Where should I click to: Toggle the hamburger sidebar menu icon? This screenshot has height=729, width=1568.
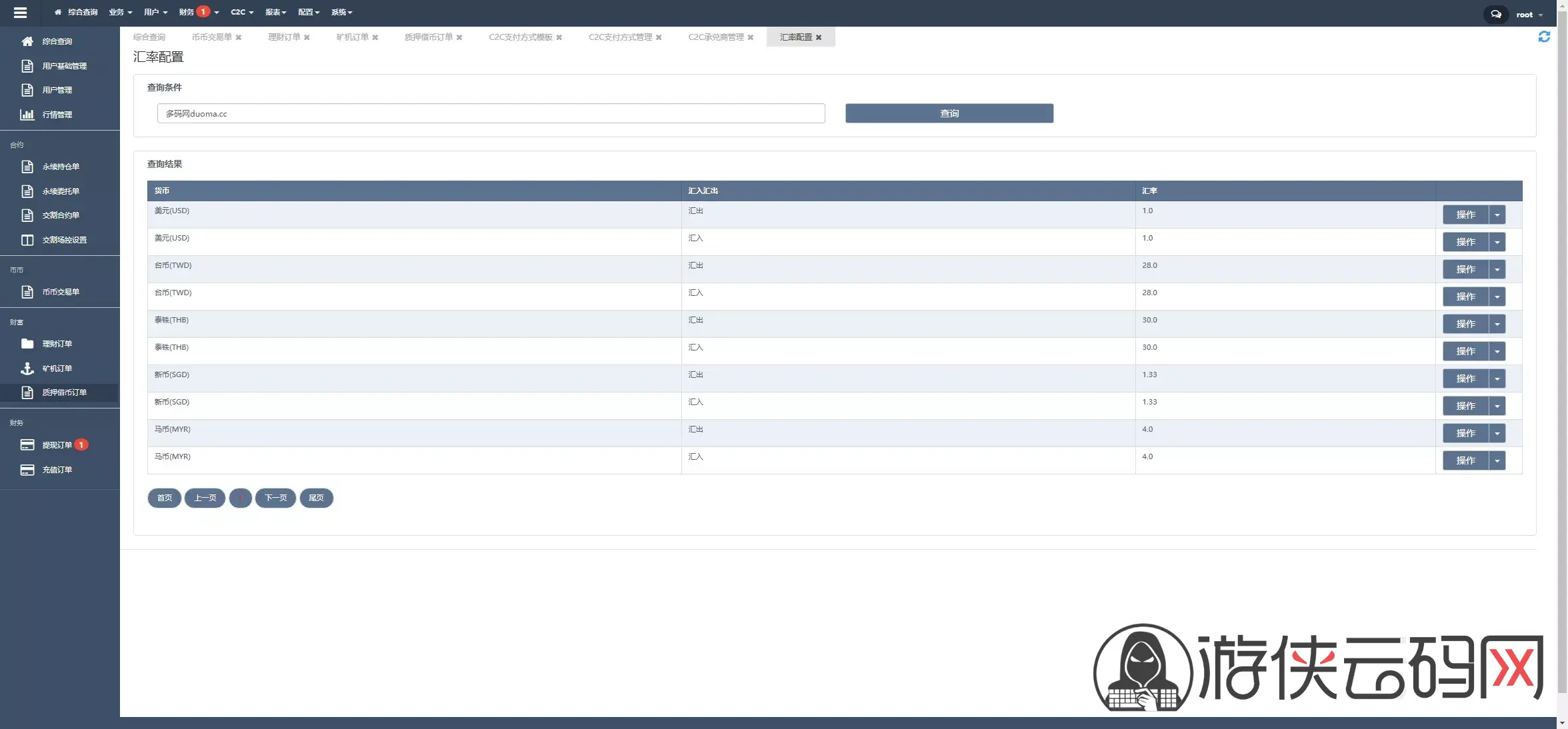[x=20, y=13]
